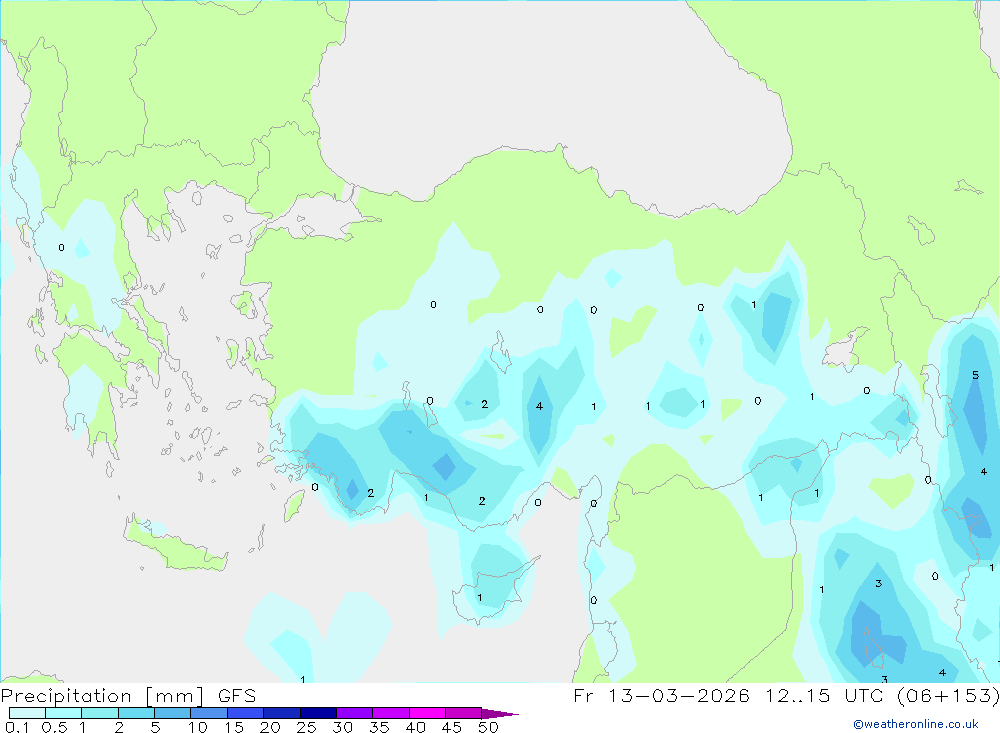Viewport: 1000px width, 733px height.
Task: Select the 25–30 mm navy legend box
Action: click(318, 713)
